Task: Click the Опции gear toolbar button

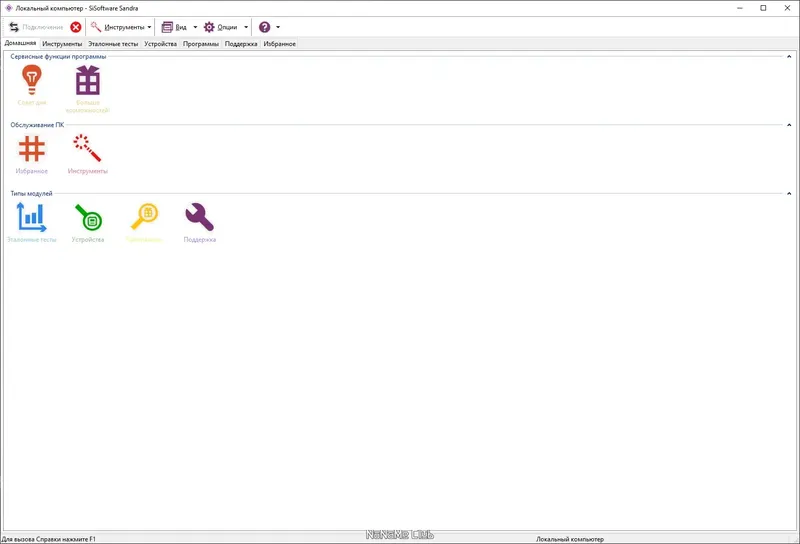Action: [220, 27]
